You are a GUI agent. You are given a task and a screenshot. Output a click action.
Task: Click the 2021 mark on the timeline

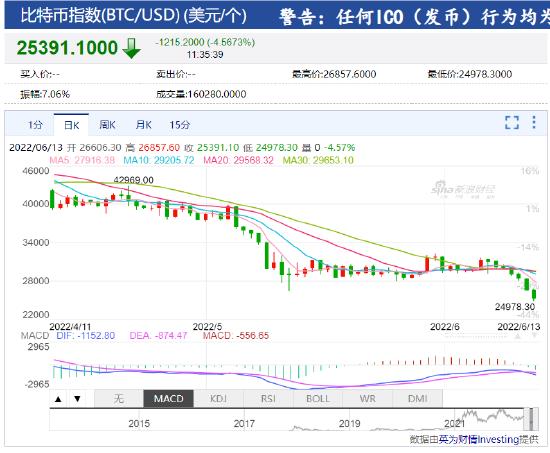(455, 424)
